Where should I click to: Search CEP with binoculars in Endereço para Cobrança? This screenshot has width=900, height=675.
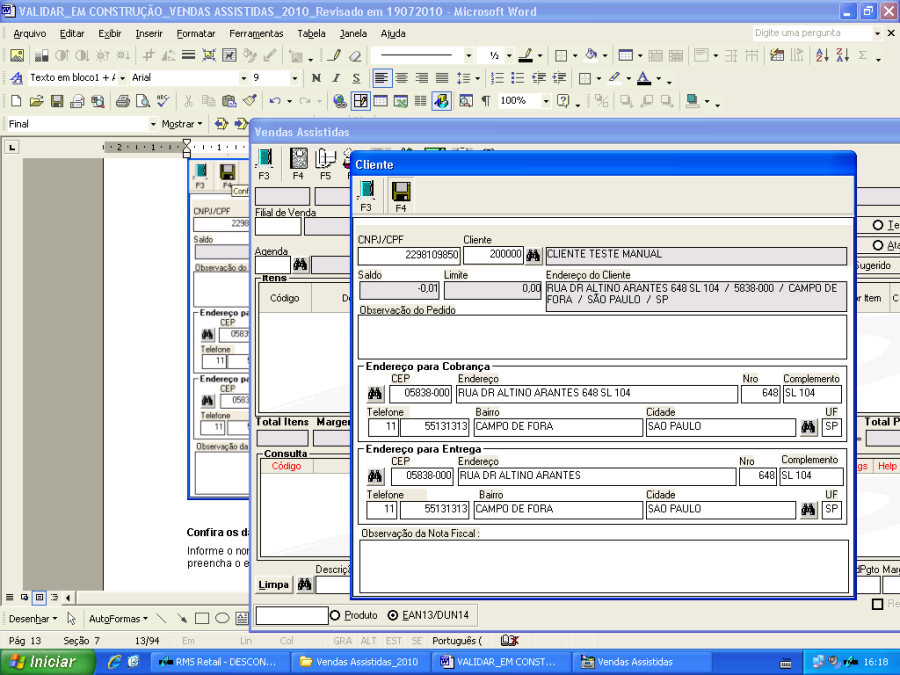click(x=375, y=394)
